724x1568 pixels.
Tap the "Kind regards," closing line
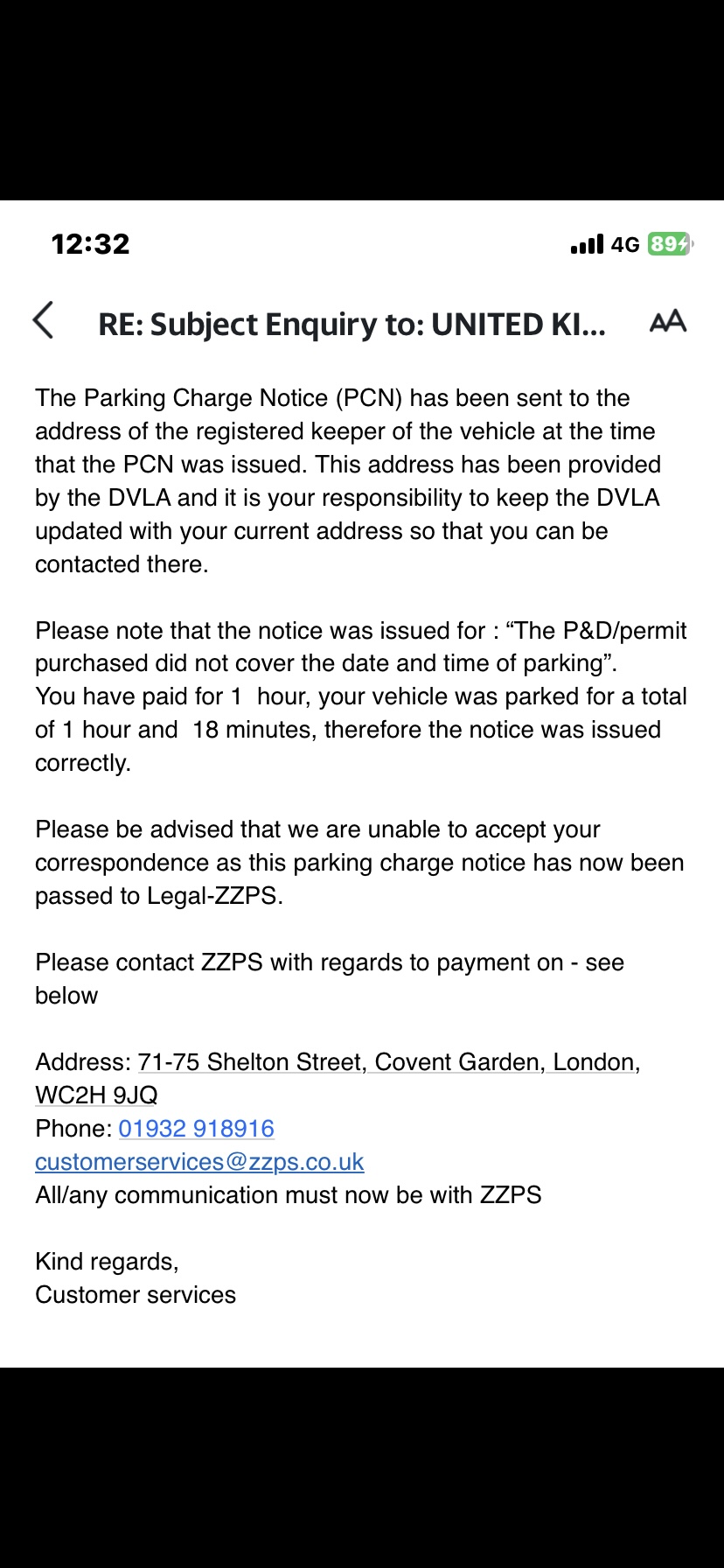107,1262
